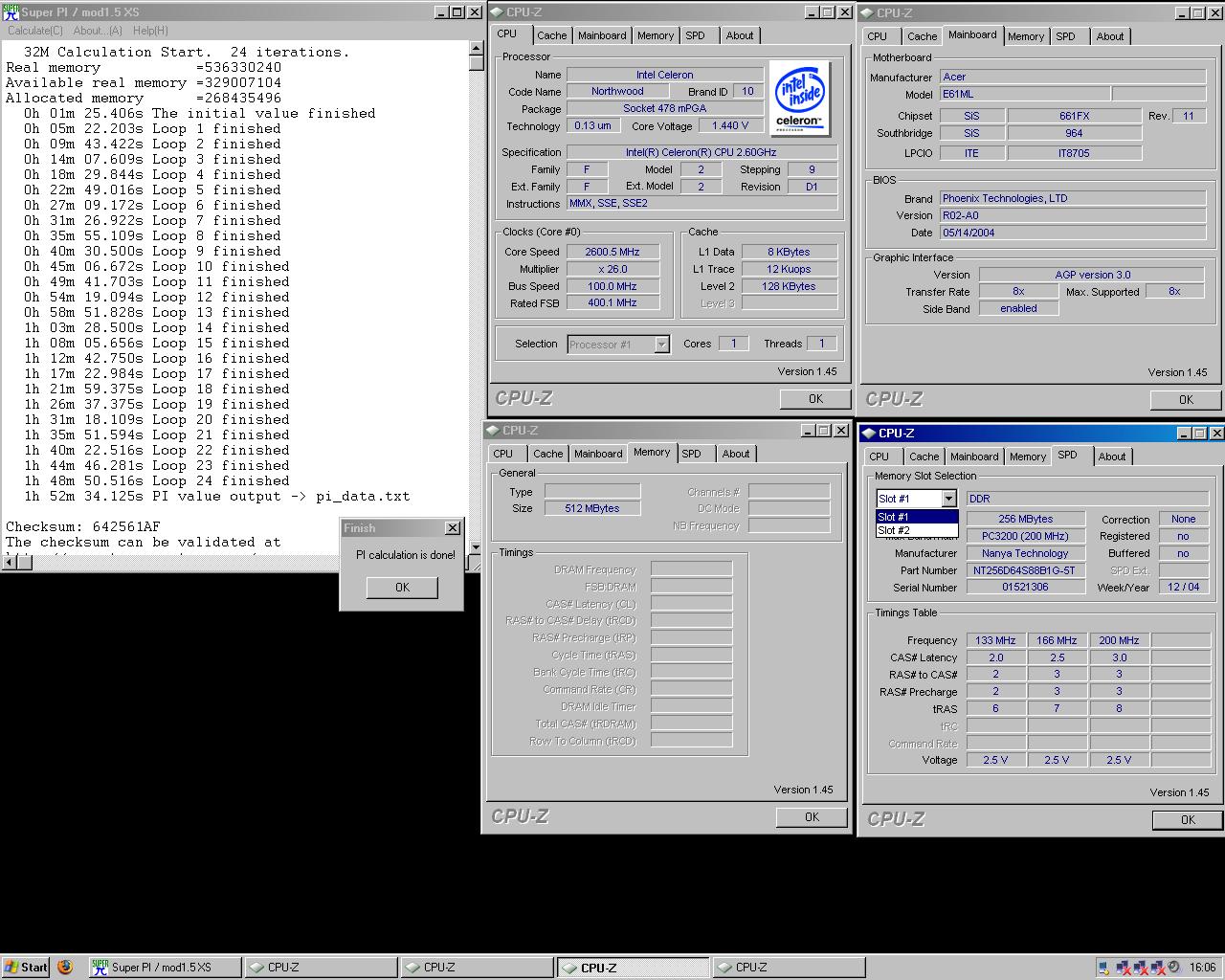
Task: Maximize the CPU-Z SPD window
Action: 1200,434
